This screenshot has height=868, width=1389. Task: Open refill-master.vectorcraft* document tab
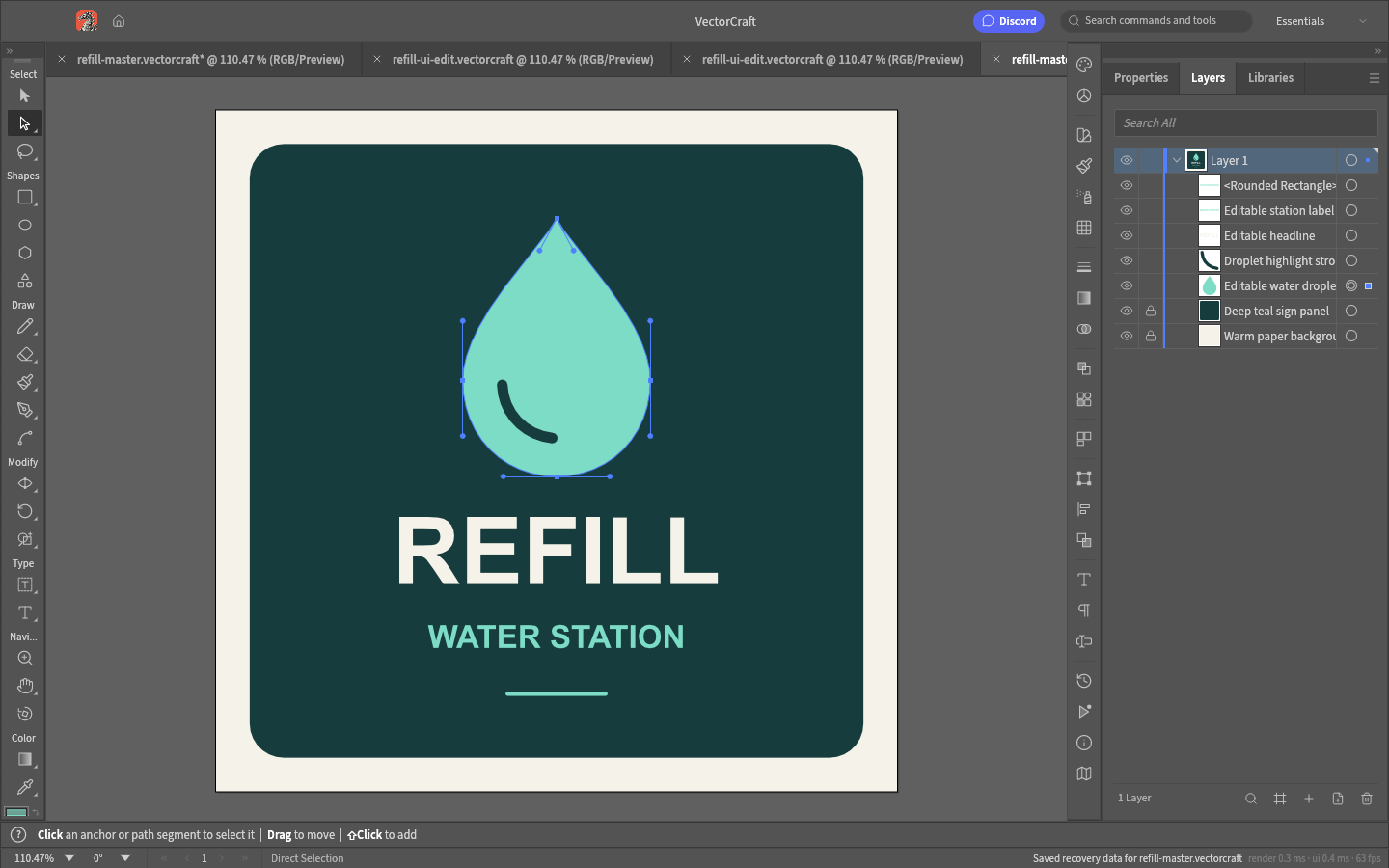(x=210, y=60)
